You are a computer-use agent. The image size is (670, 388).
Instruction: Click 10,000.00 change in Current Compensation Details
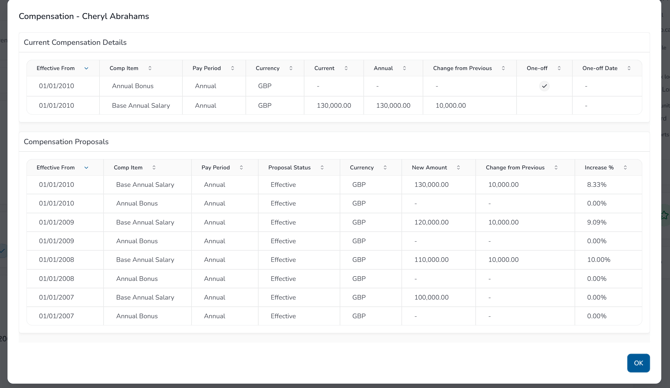(451, 106)
